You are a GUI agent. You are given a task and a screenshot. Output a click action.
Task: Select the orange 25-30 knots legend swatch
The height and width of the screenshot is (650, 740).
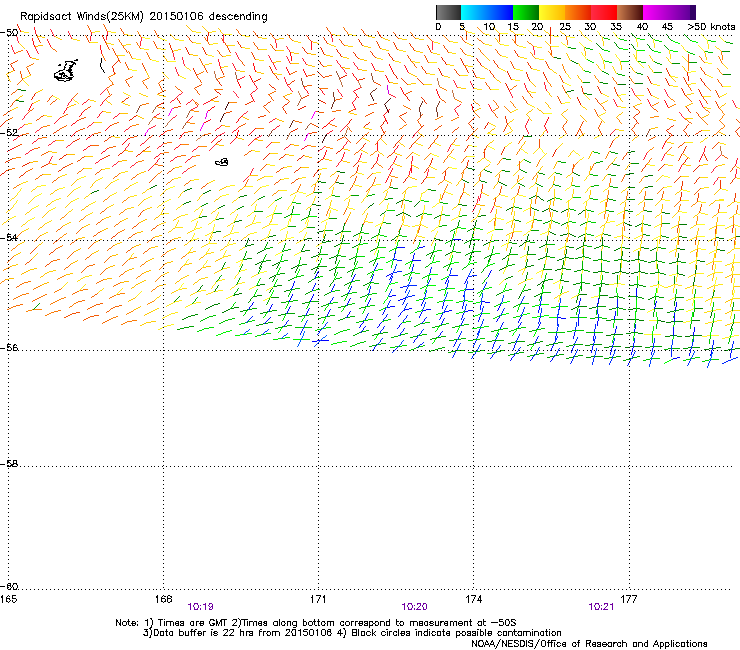coord(577,12)
